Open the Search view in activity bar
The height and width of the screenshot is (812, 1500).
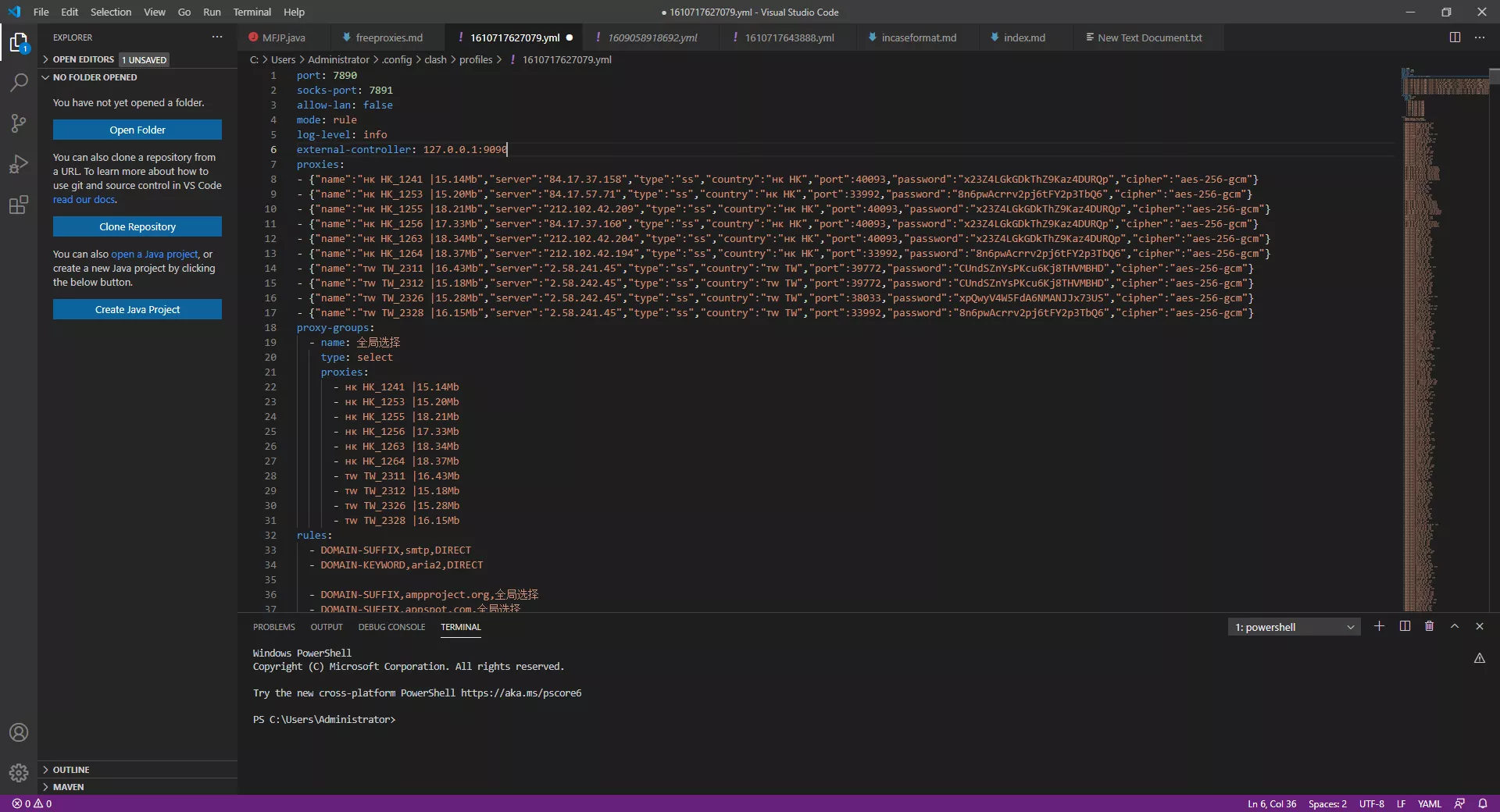[x=19, y=83]
